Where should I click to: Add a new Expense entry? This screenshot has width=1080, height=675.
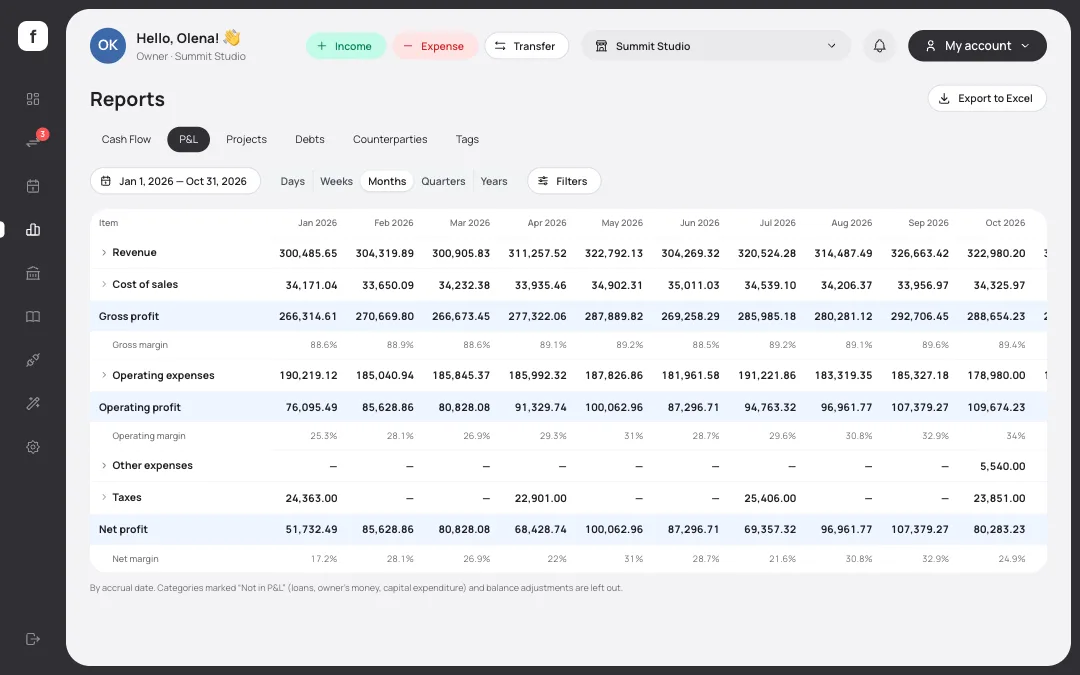tap(435, 46)
